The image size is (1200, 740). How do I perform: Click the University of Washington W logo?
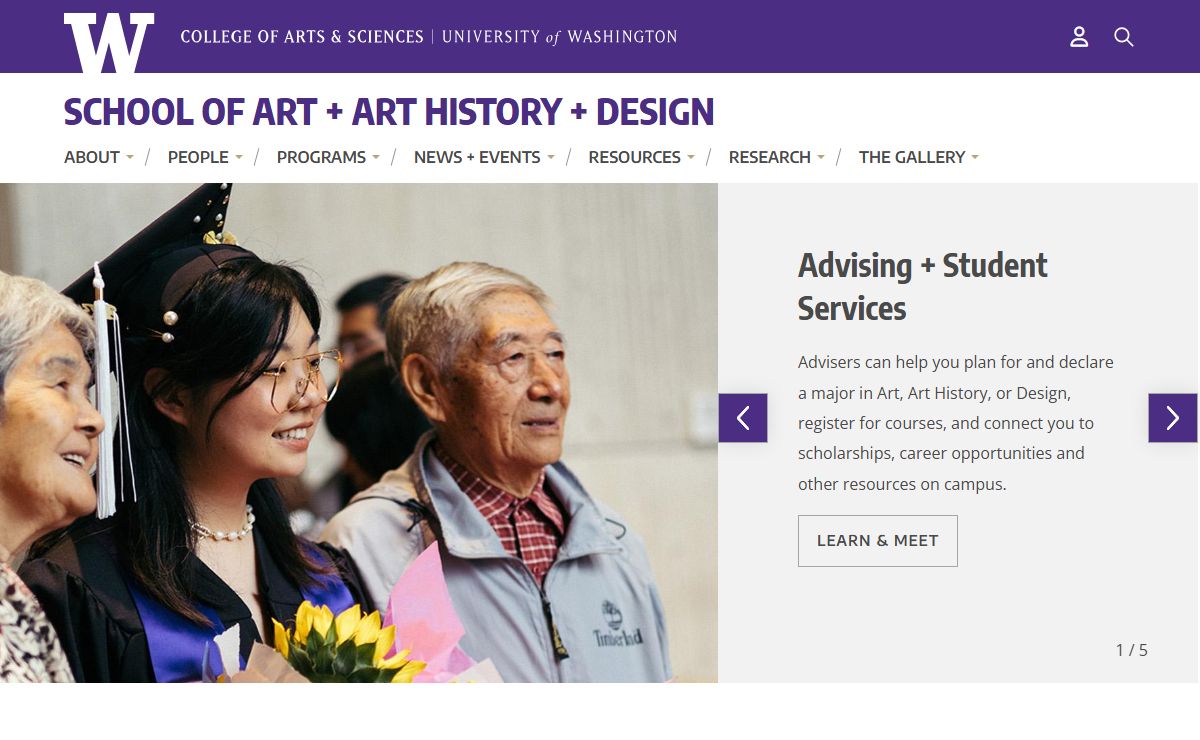109,43
